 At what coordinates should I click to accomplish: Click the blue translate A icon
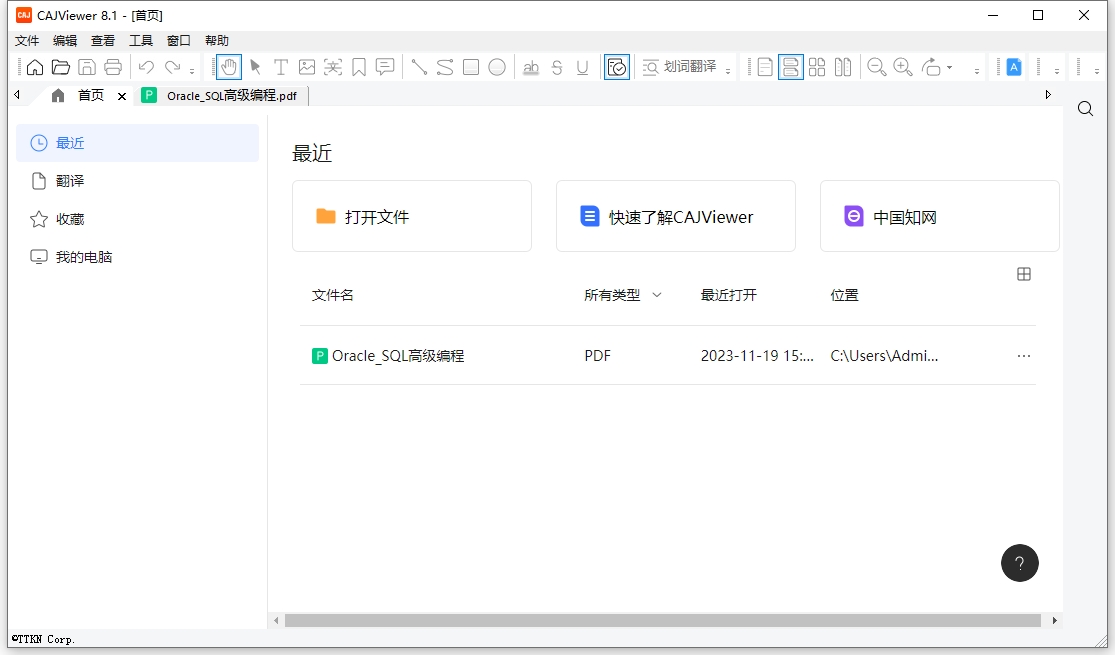[1014, 67]
